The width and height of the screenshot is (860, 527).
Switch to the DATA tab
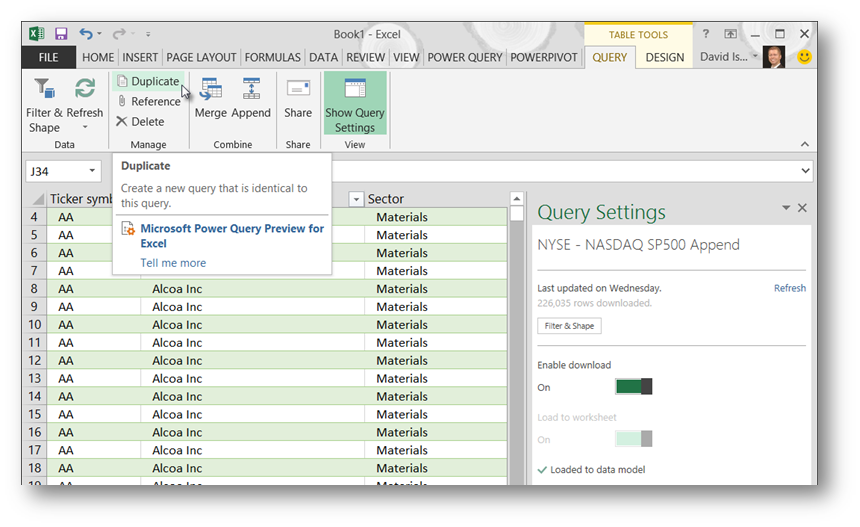(x=324, y=57)
